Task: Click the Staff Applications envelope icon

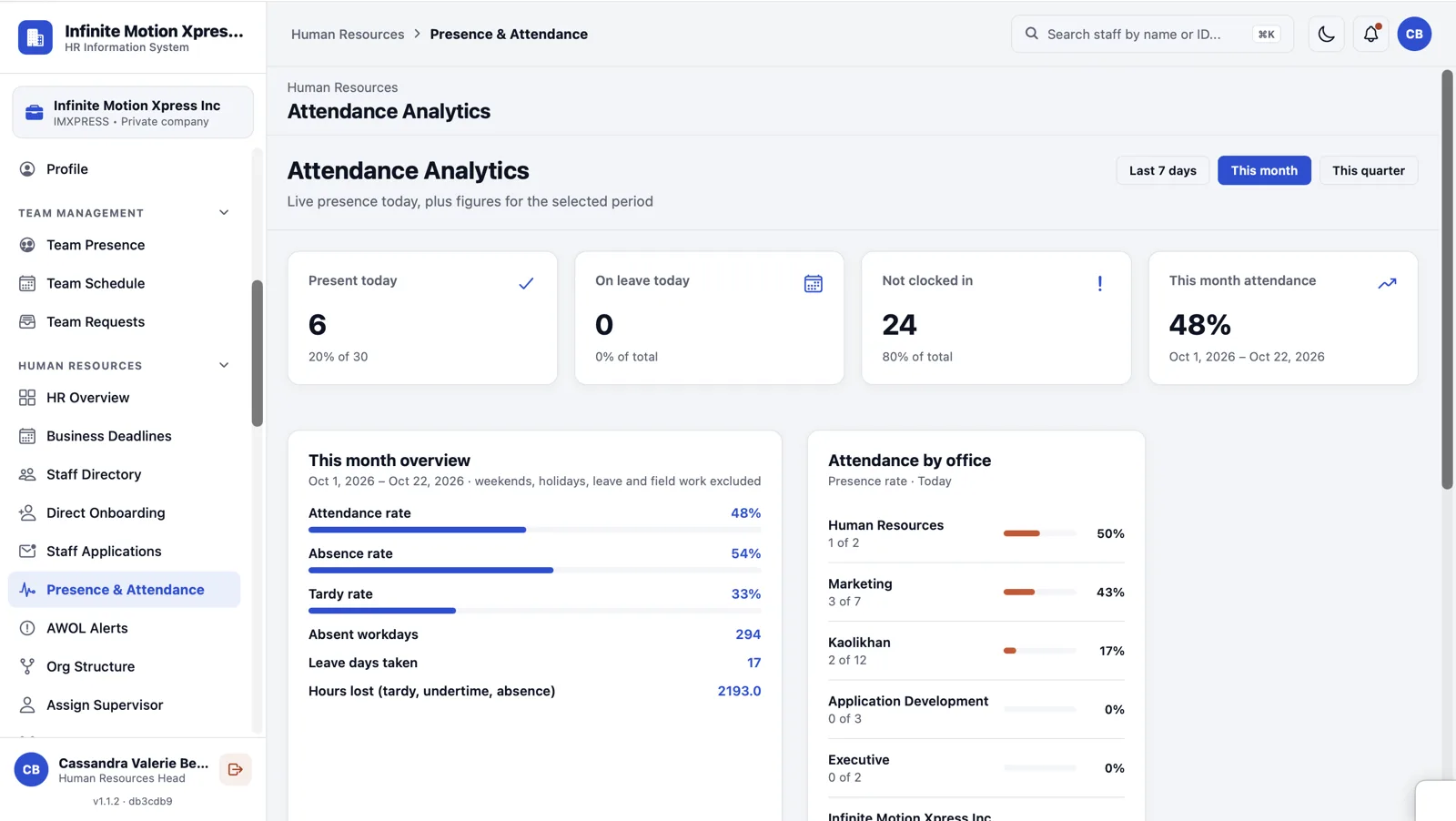Action: (x=27, y=551)
